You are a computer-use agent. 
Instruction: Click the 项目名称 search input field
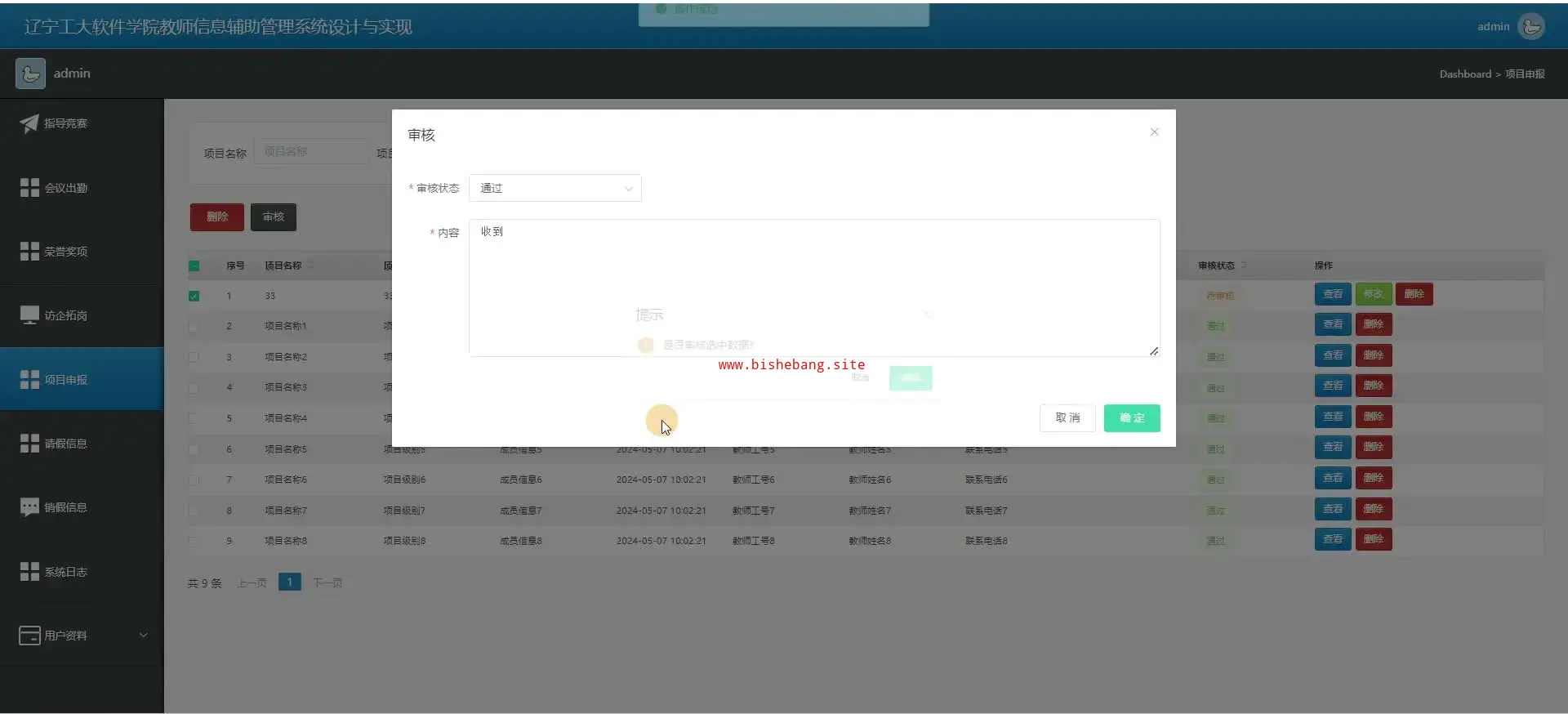point(311,152)
